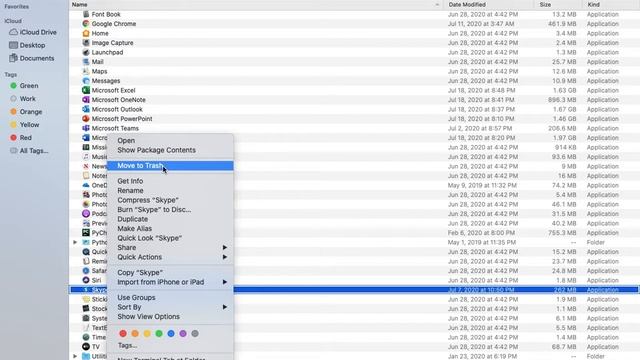The width and height of the screenshot is (640, 360).
Task: Choose Copy "Skype"
Action: [170, 273]
